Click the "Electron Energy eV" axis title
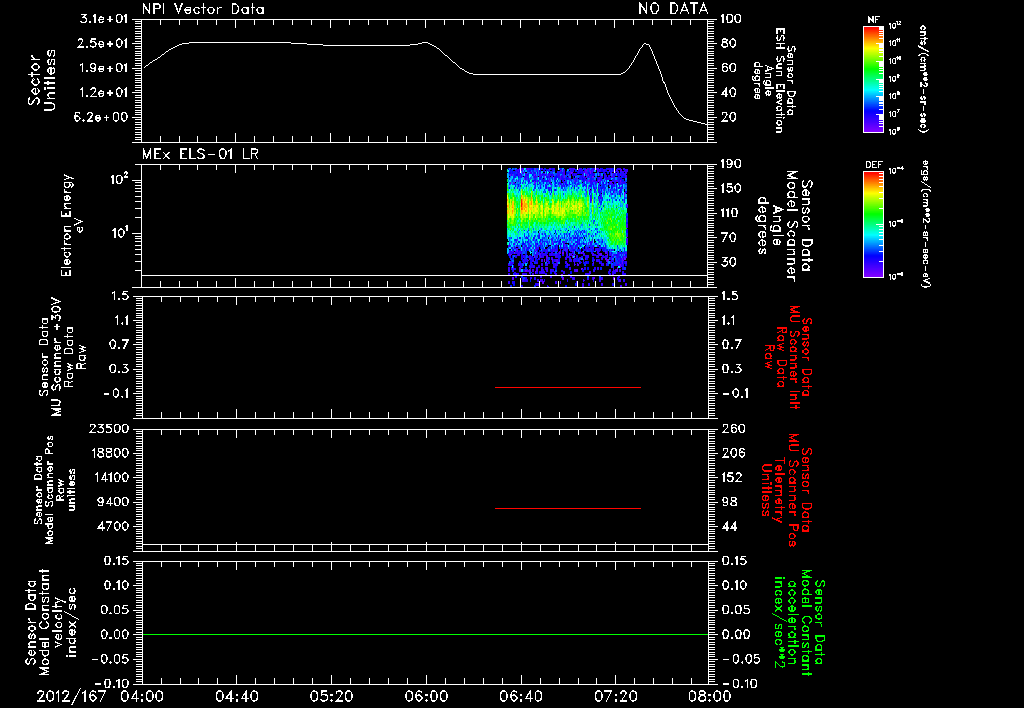Screen dimensions: 1024x708 (x=73, y=225)
